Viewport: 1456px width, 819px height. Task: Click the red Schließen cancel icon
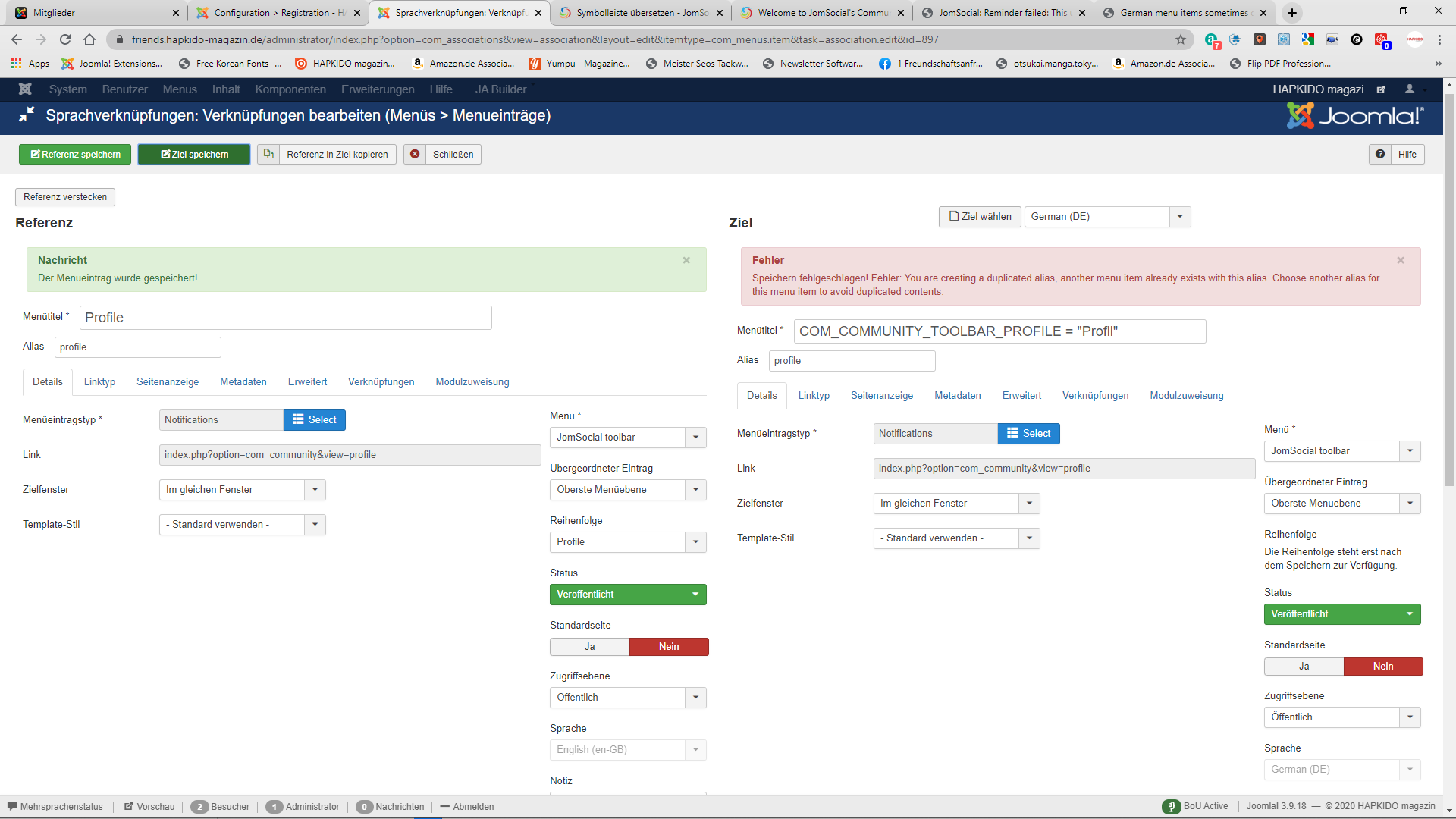pyautogui.click(x=415, y=155)
